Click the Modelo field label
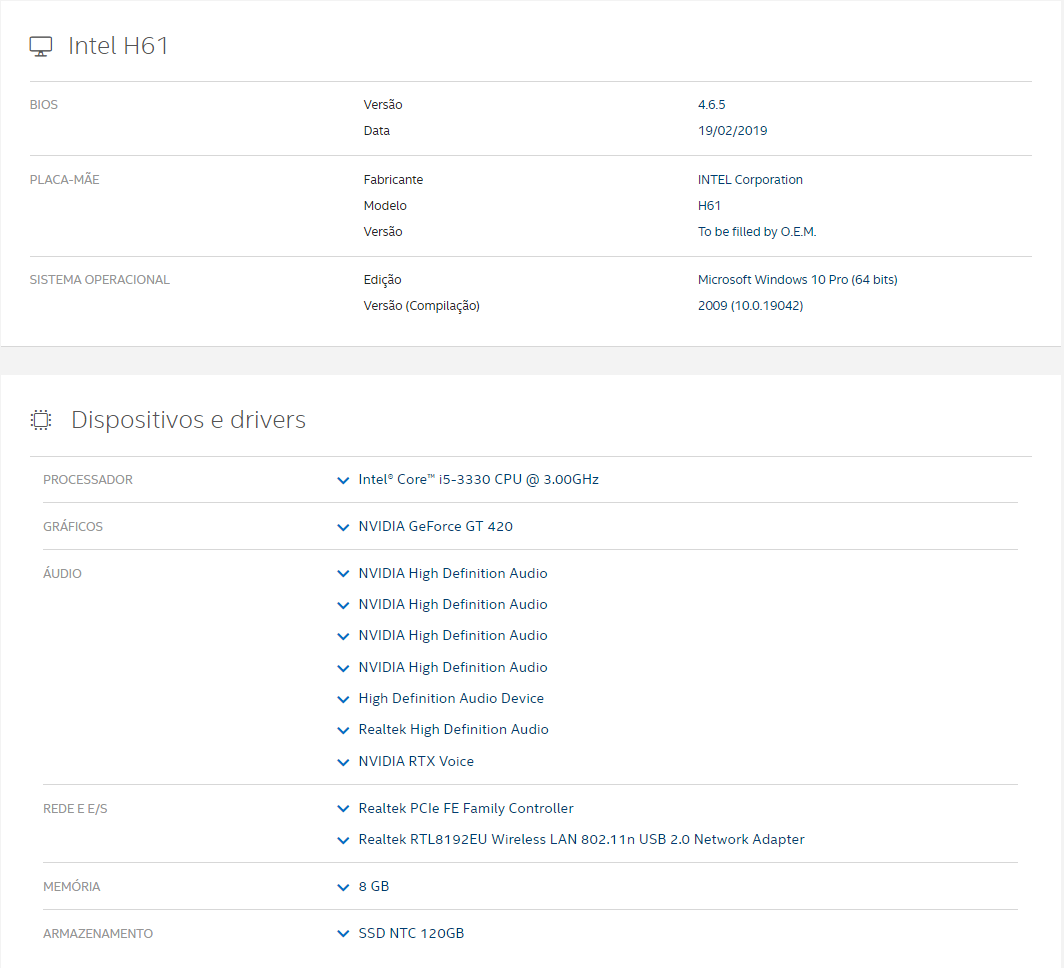This screenshot has height=968, width=1064. [385, 206]
